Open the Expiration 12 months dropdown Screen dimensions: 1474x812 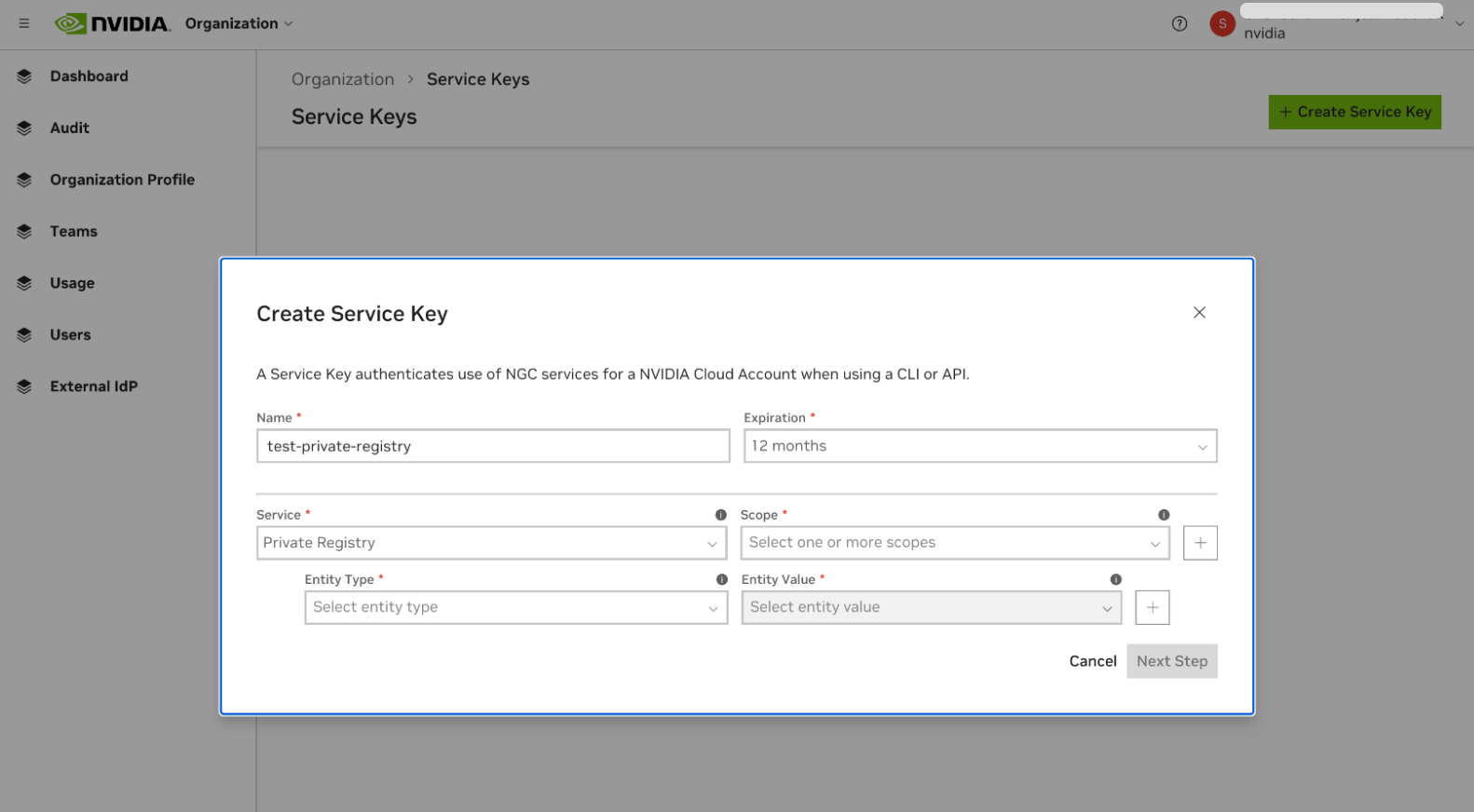pos(980,446)
